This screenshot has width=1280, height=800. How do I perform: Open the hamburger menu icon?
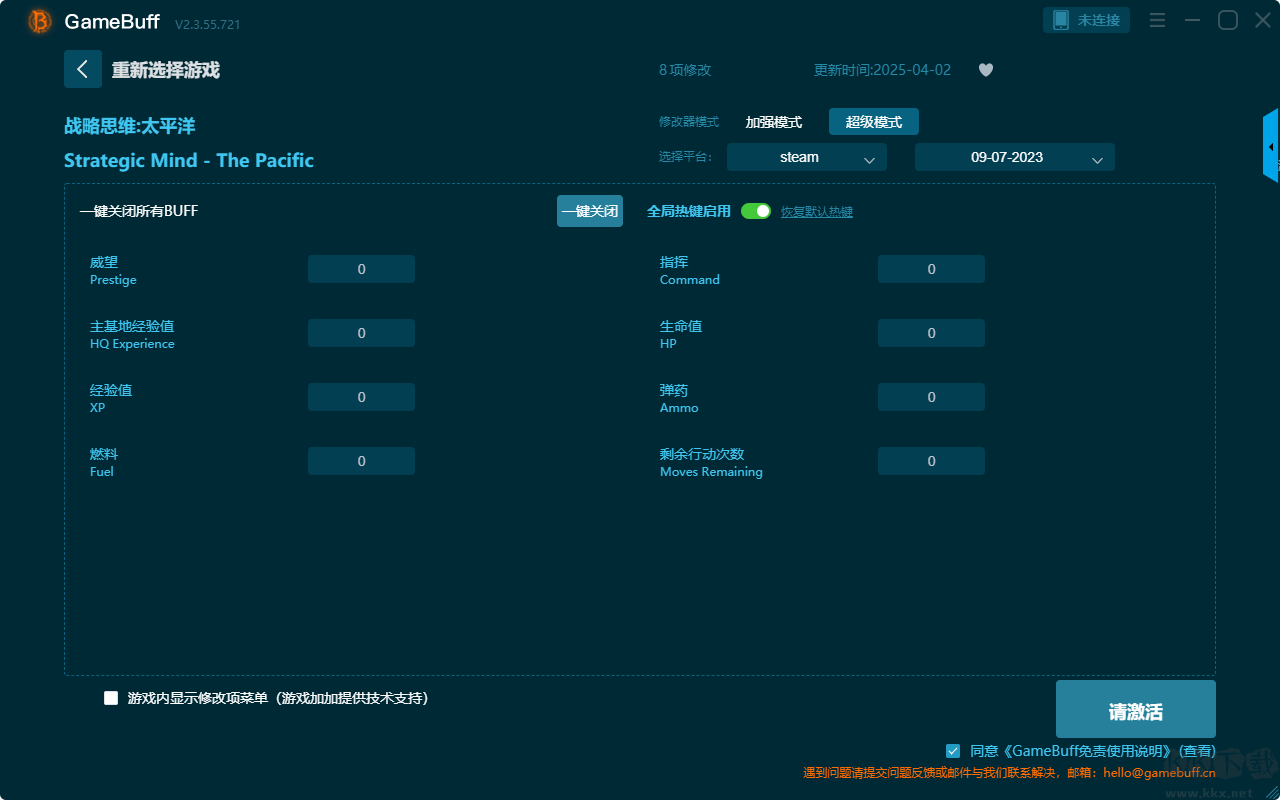click(x=1157, y=20)
